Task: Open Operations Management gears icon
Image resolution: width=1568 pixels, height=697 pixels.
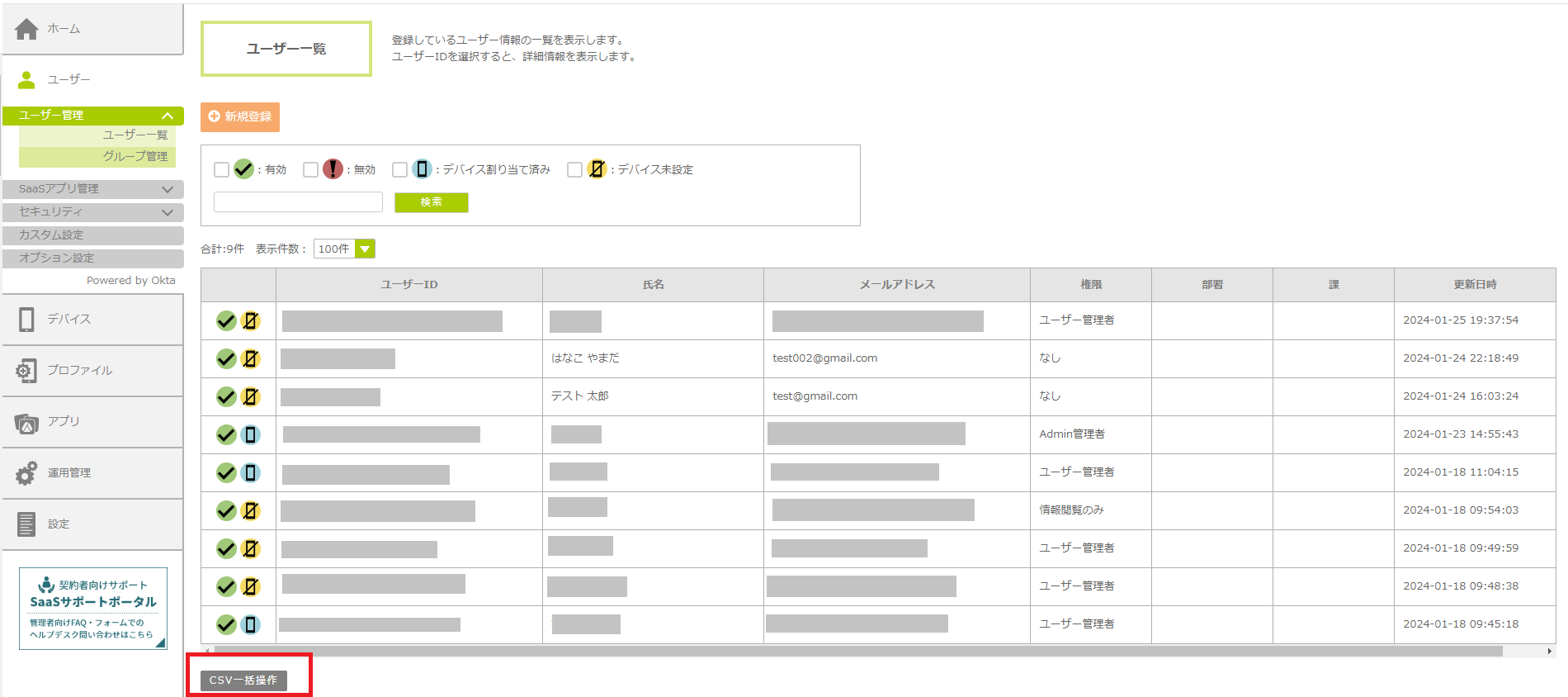Action: [x=26, y=473]
